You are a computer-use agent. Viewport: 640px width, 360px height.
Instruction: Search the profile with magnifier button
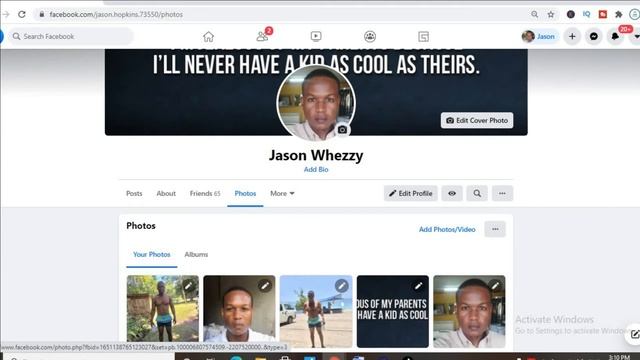[x=477, y=193]
